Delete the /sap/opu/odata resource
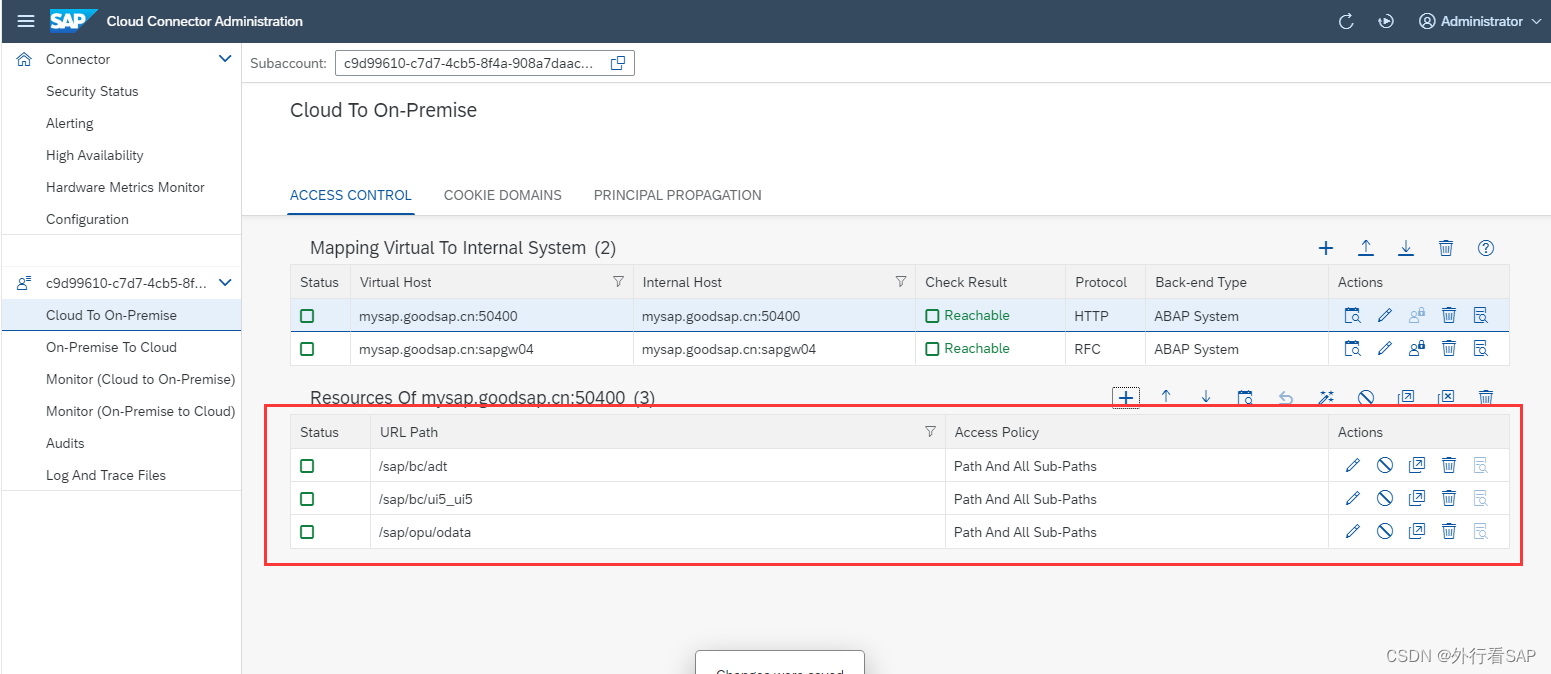 (x=1449, y=531)
